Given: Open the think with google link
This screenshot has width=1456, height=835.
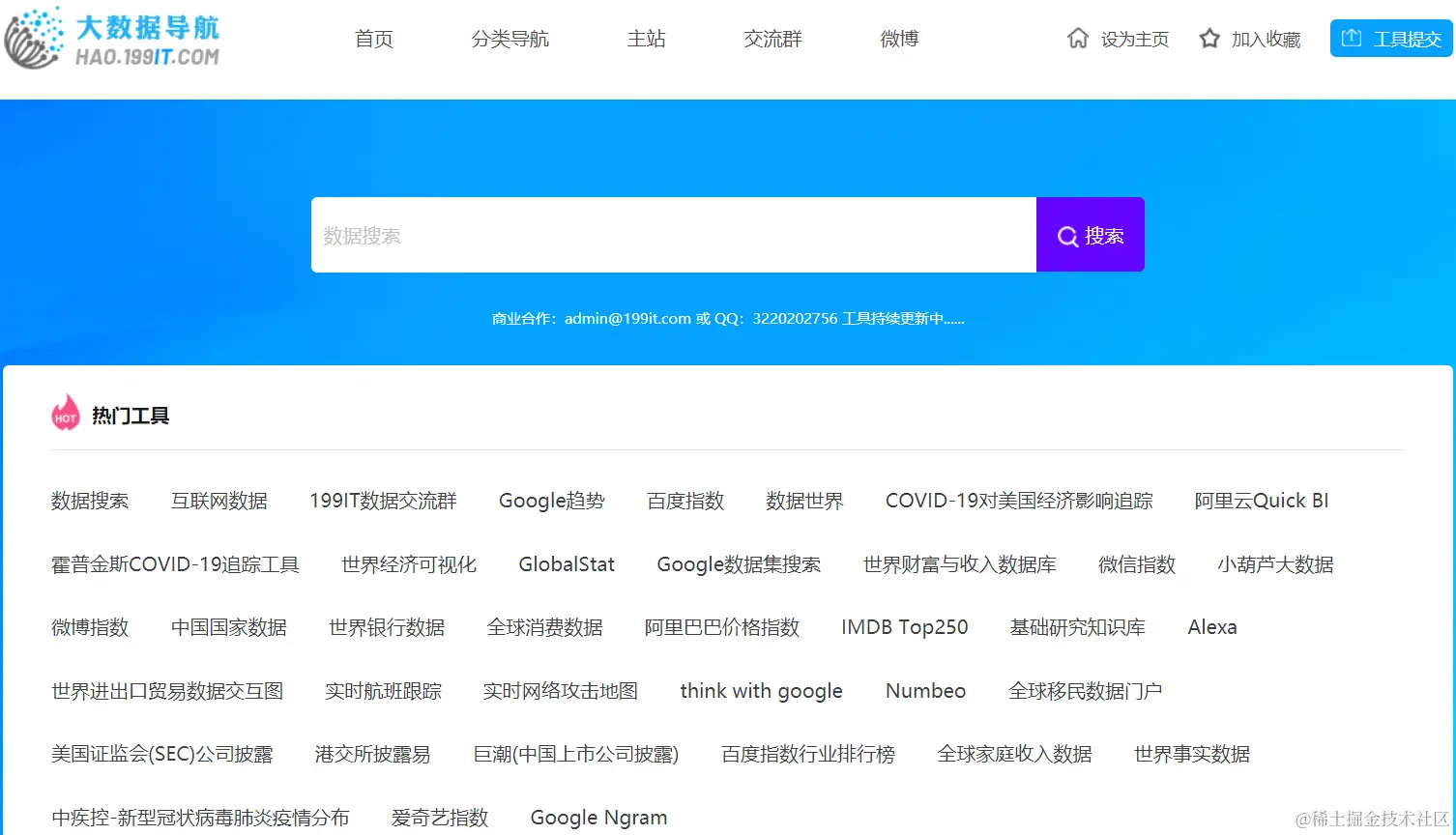Looking at the screenshot, I should point(762,691).
